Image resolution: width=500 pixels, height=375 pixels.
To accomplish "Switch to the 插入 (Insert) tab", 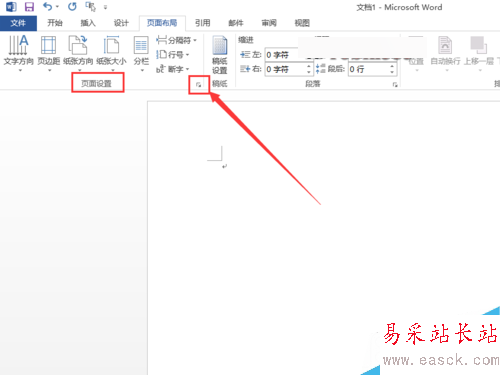I will click(88, 23).
